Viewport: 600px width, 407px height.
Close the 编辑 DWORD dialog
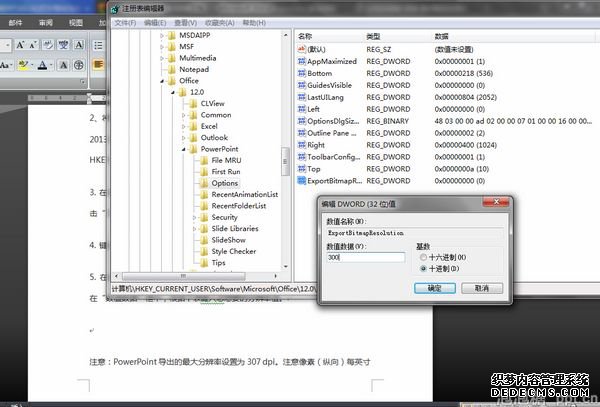pos(496,202)
